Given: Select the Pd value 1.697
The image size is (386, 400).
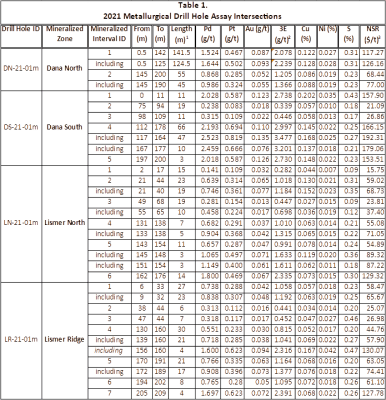Looking at the screenshot, I should point(210,393).
